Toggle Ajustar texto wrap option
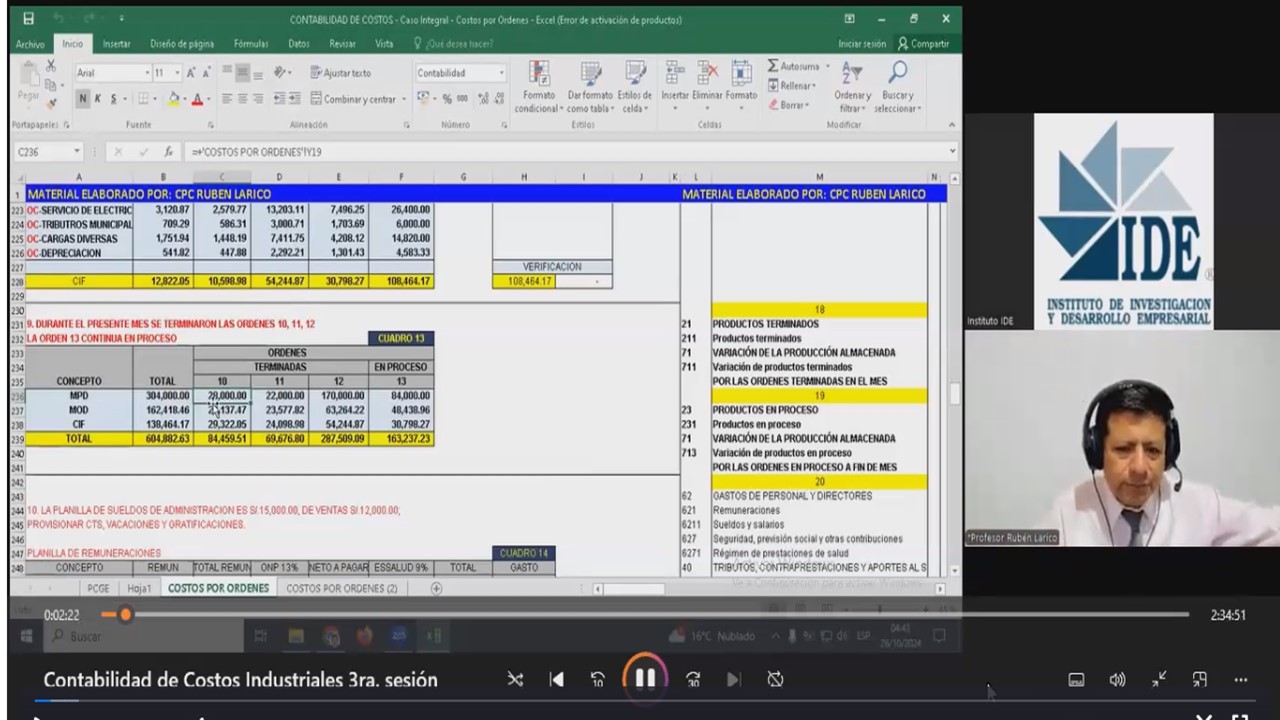This screenshot has width=1280, height=720. point(340,73)
